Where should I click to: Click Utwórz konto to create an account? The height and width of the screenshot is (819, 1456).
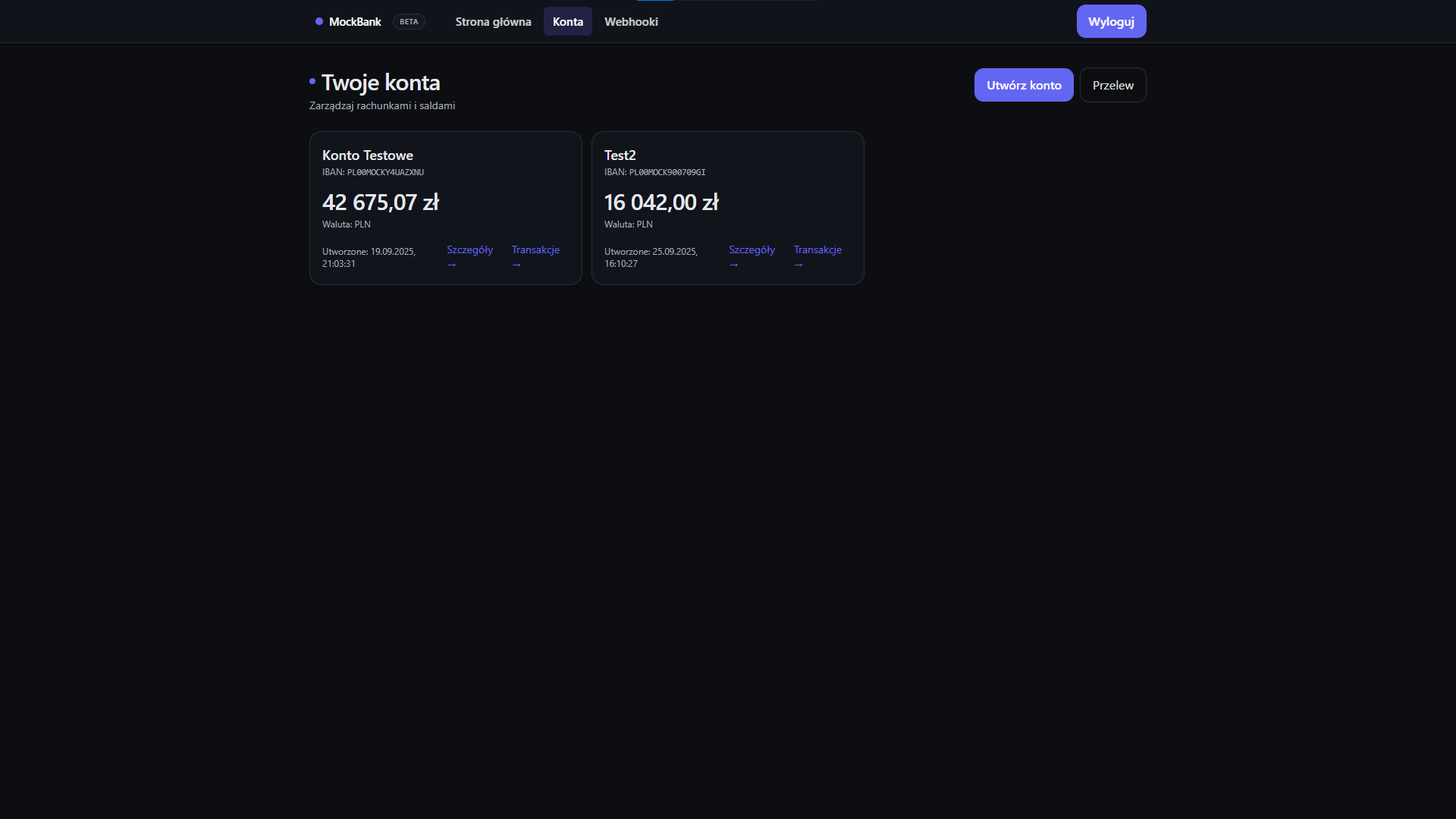(x=1024, y=85)
